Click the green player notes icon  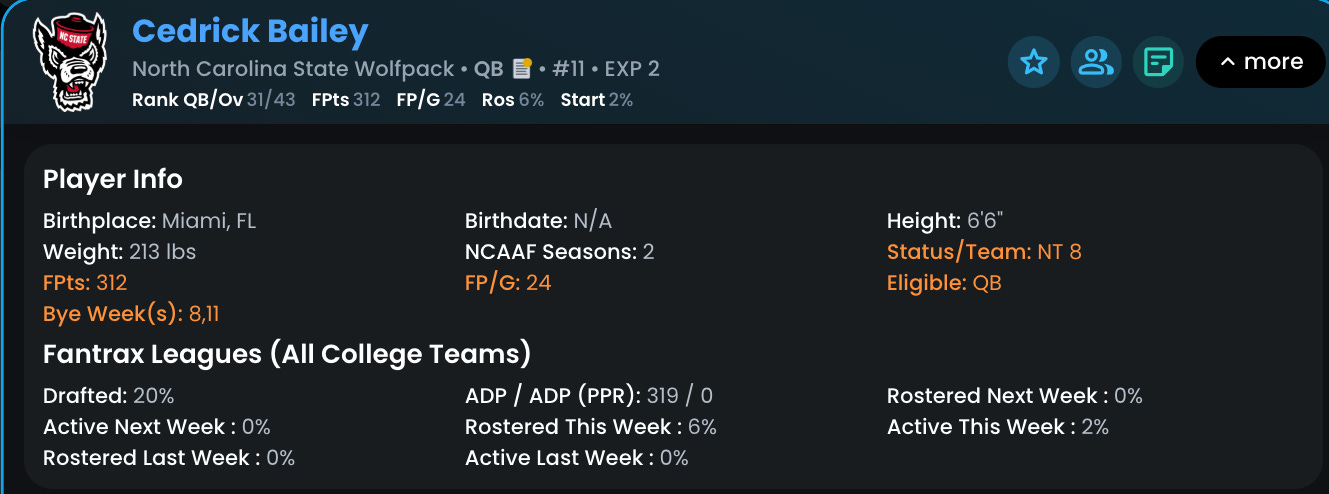1158,63
